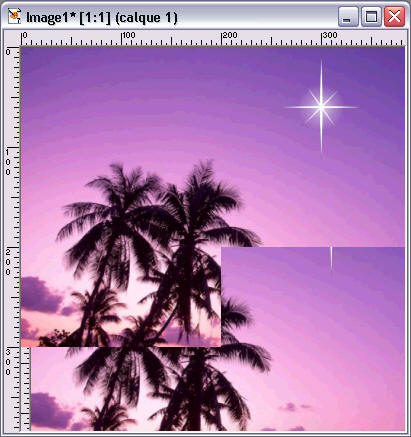Click the 300 mark on horizontal ruler
Image resolution: width=411 pixels, height=437 pixels.
[330, 35]
